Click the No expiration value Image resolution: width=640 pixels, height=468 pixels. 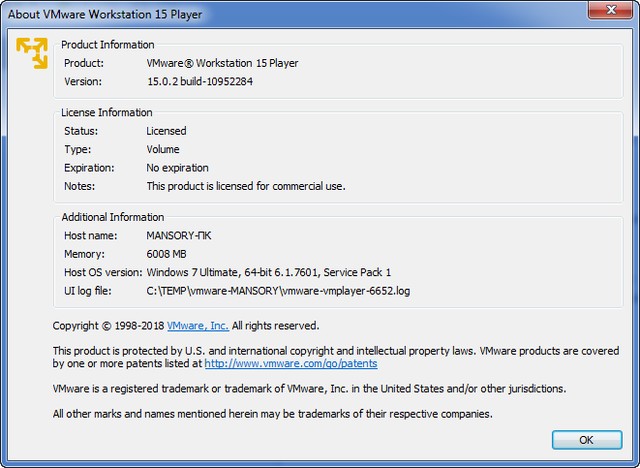[177, 168]
